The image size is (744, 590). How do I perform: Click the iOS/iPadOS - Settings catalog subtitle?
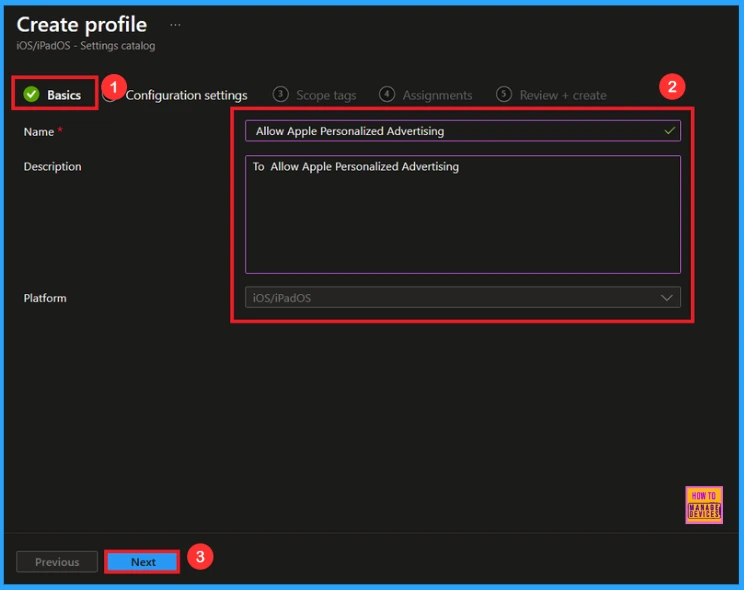point(86,46)
